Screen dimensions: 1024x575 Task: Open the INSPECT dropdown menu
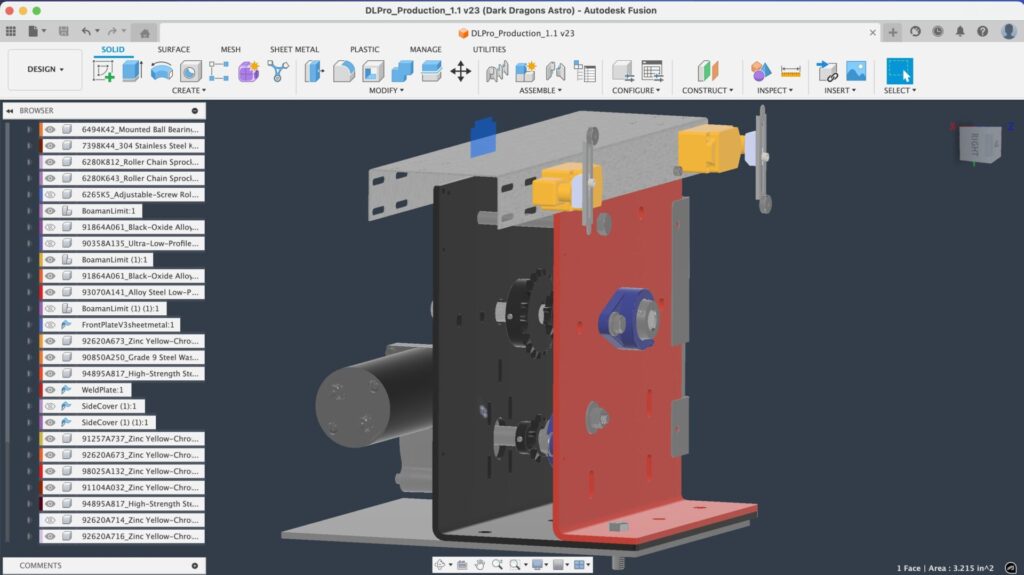click(x=775, y=90)
